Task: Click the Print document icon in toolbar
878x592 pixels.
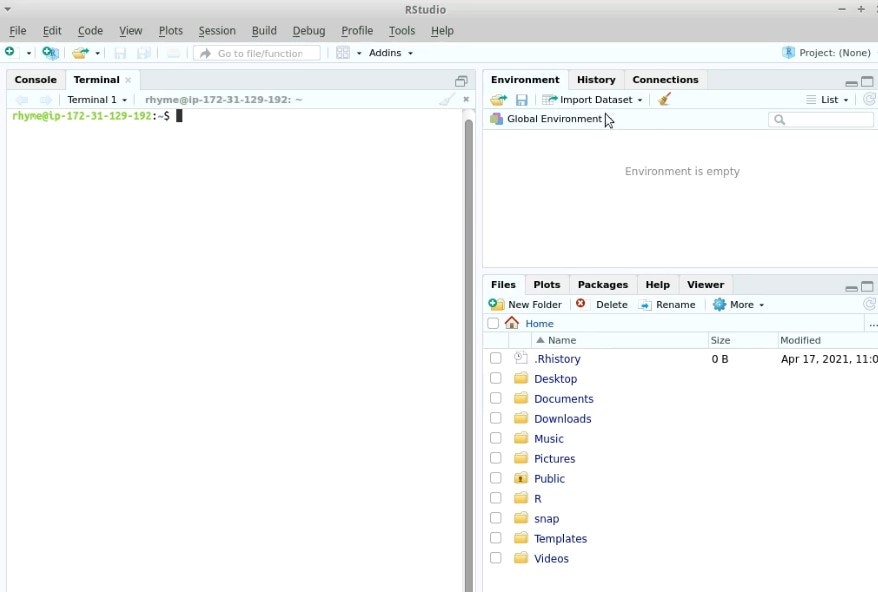Action: coord(174,53)
